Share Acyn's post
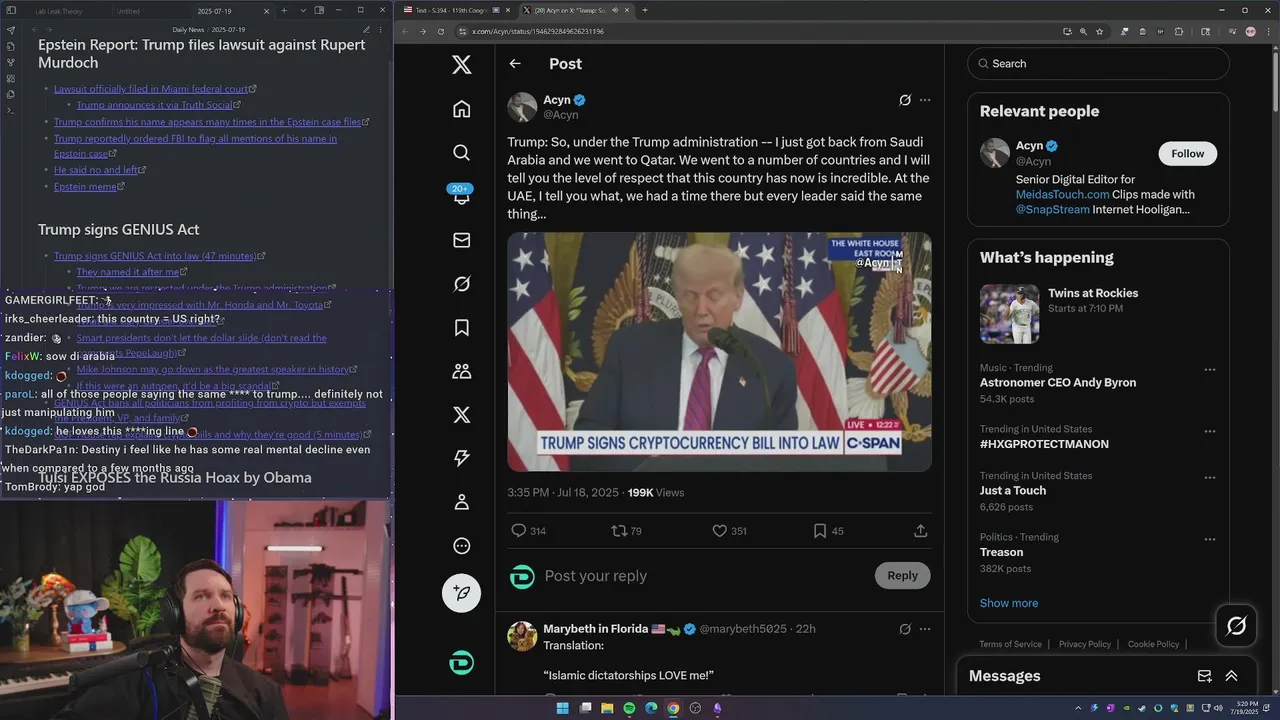The height and width of the screenshot is (720, 1280). [920, 531]
